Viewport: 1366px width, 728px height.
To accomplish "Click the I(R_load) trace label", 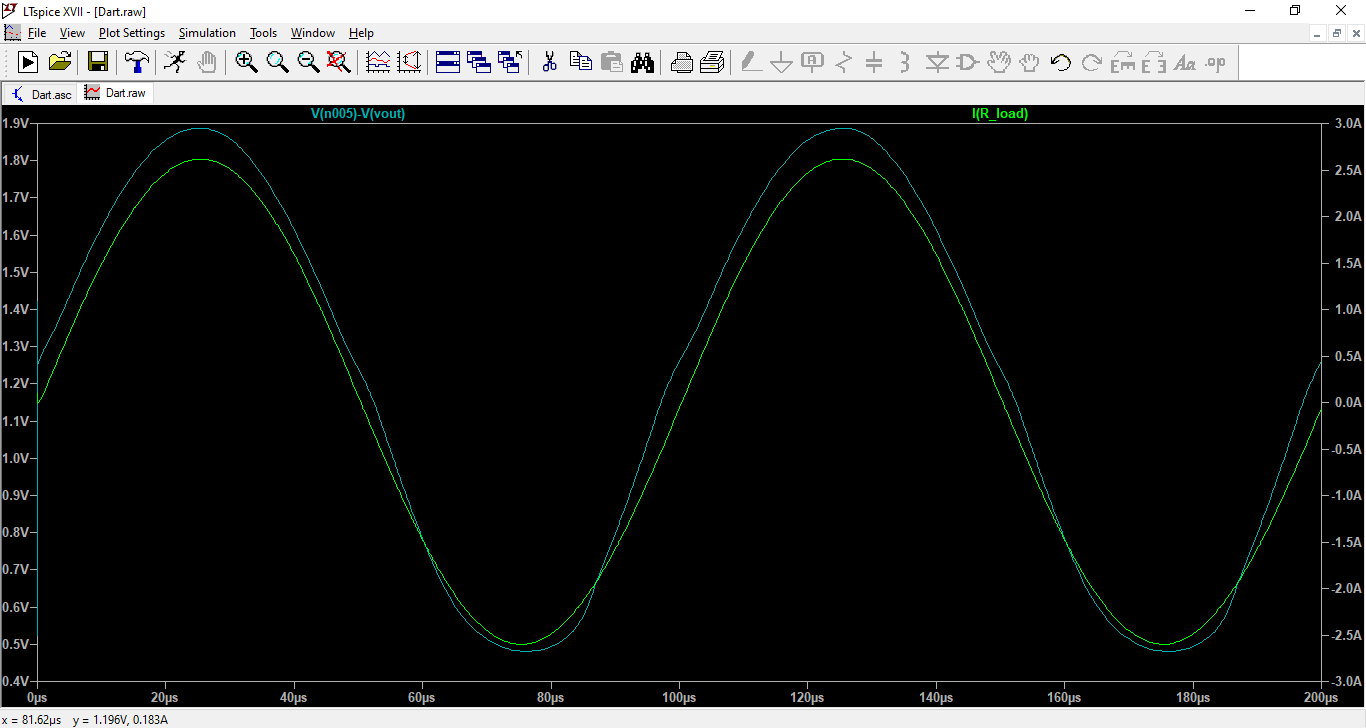I will tap(1000, 114).
